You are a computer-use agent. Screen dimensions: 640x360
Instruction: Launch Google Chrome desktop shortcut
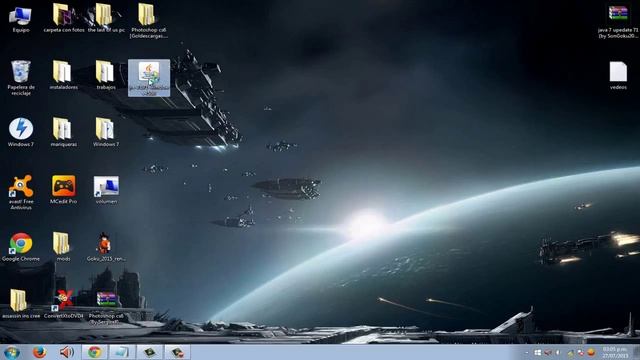click(x=21, y=247)
